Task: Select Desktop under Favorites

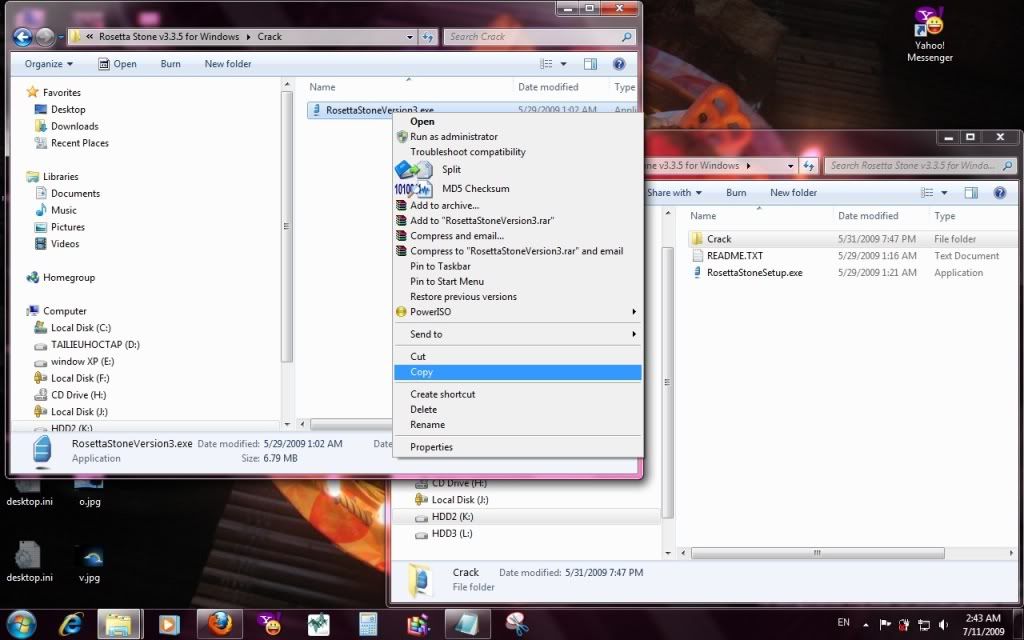Action: coord(68,109)
